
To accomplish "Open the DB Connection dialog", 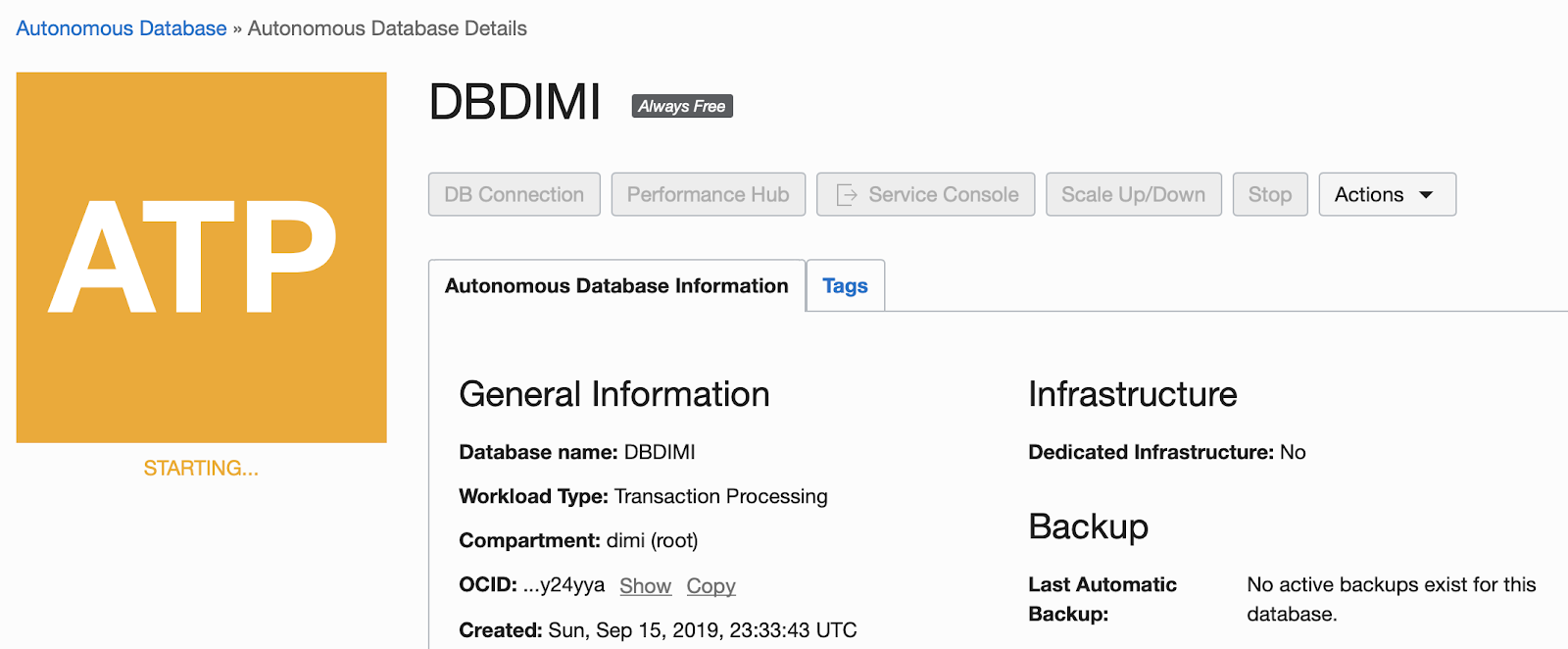I will 514,194.
